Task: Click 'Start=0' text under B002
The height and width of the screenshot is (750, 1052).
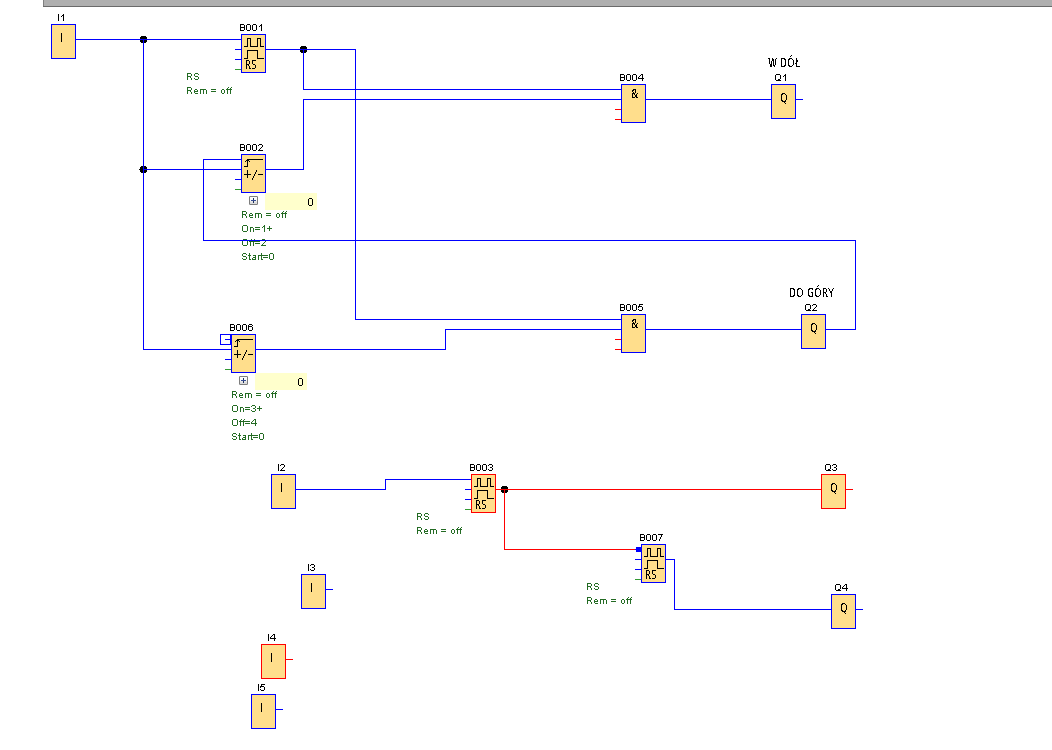Action: pyautogui.click(x=258, y=257)
